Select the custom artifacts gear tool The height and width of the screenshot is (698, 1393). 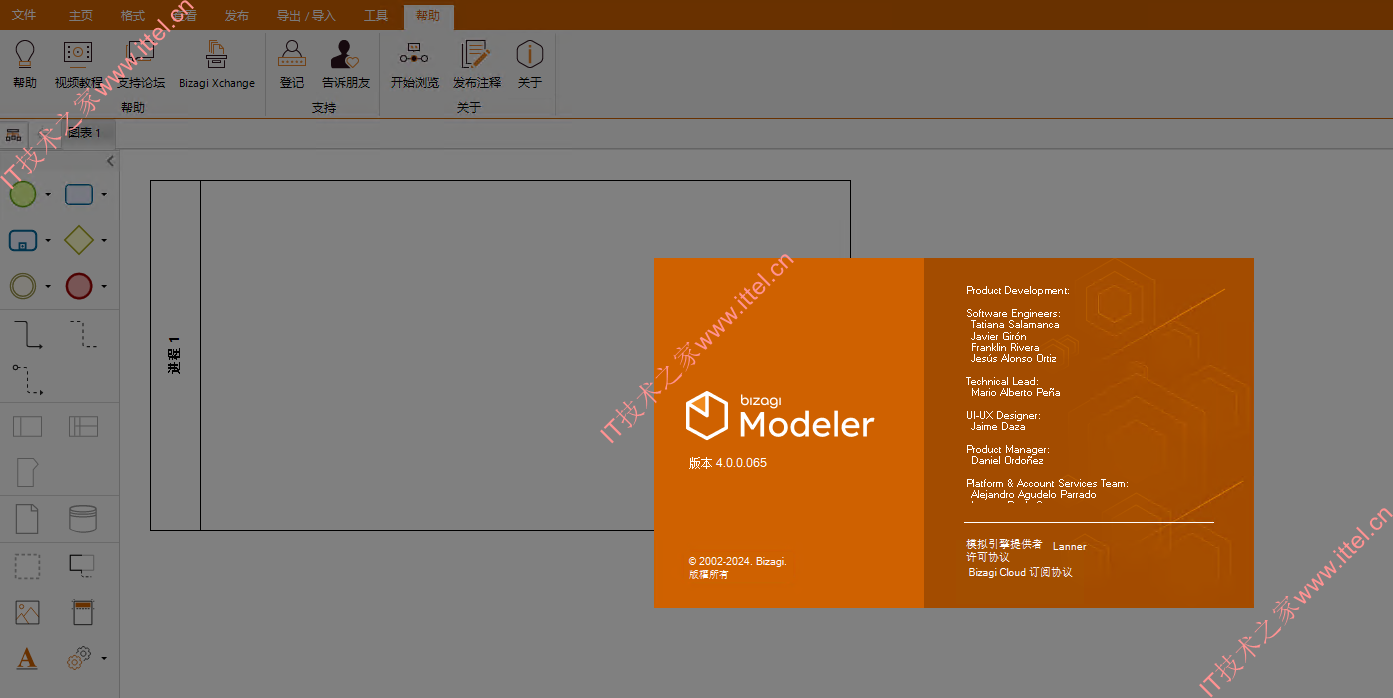[x=80, y=658]
